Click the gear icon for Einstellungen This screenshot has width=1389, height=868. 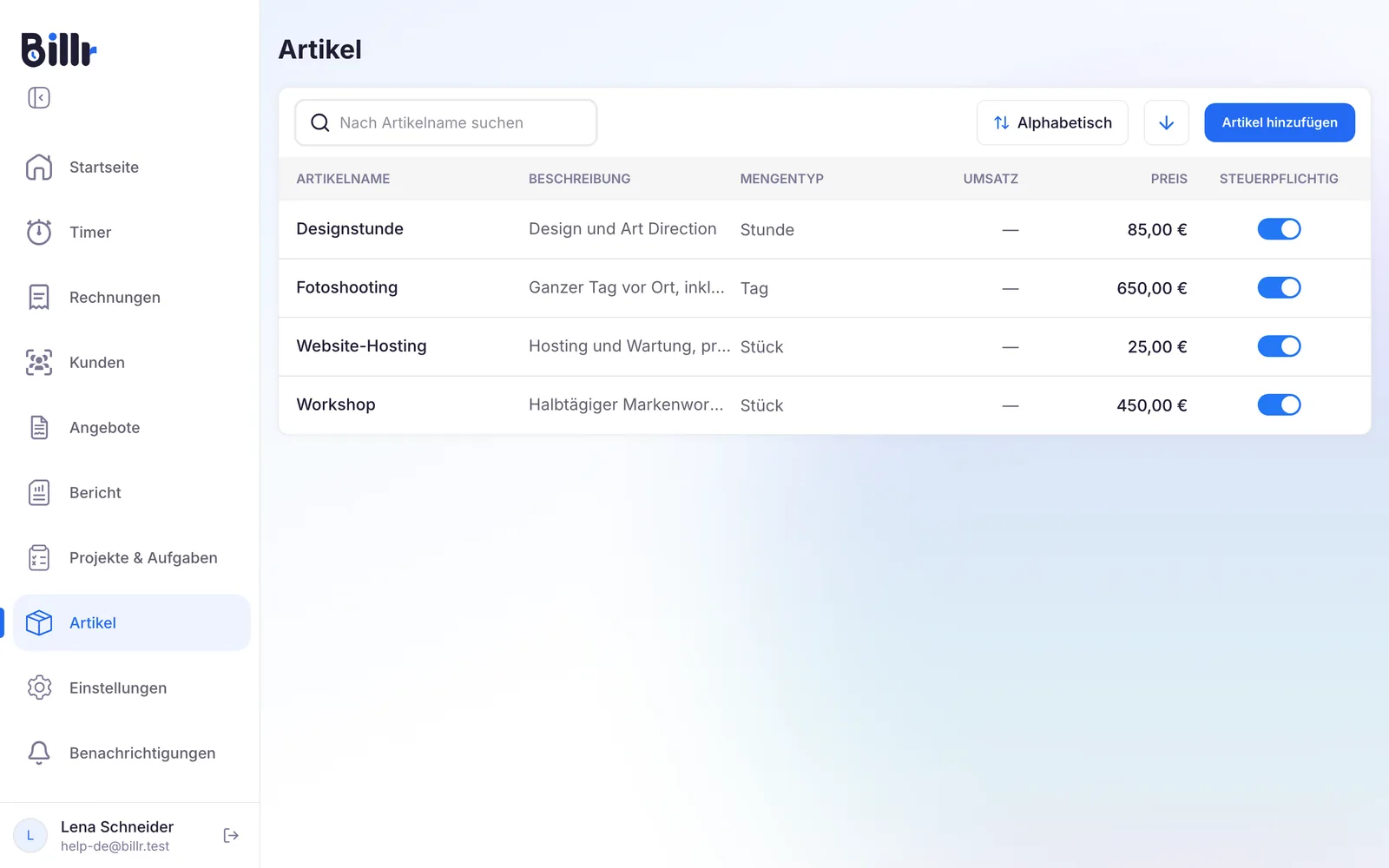pos(39,687)
